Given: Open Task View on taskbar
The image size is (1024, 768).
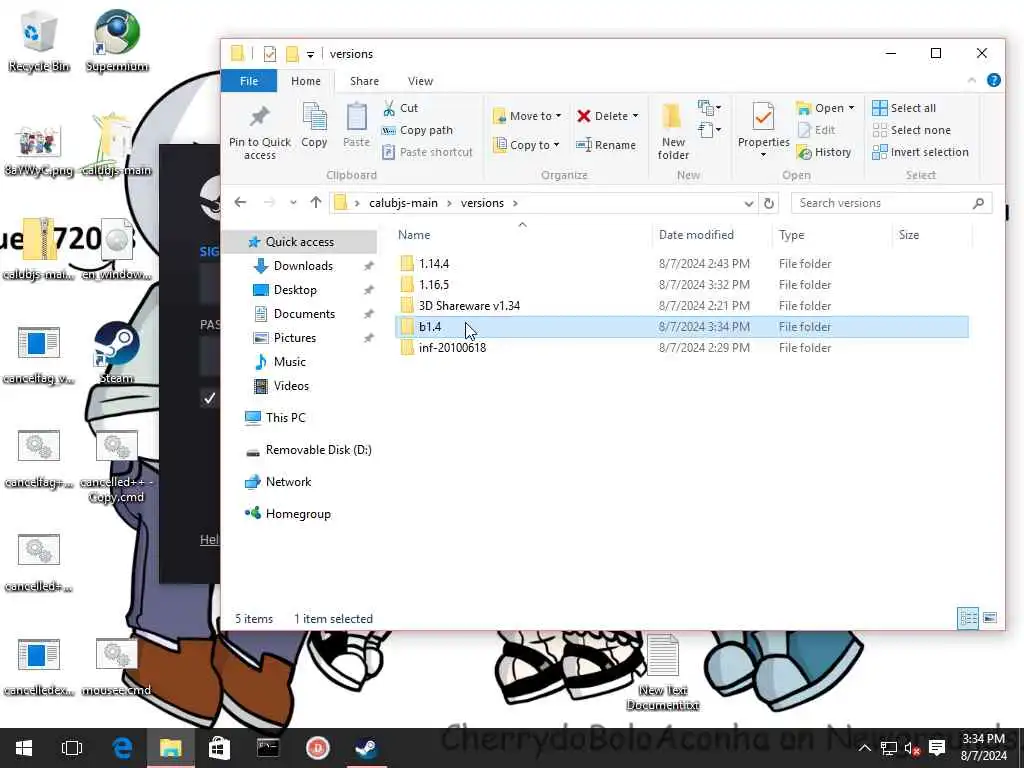Looking at the screenshot, I should (72, 748).
